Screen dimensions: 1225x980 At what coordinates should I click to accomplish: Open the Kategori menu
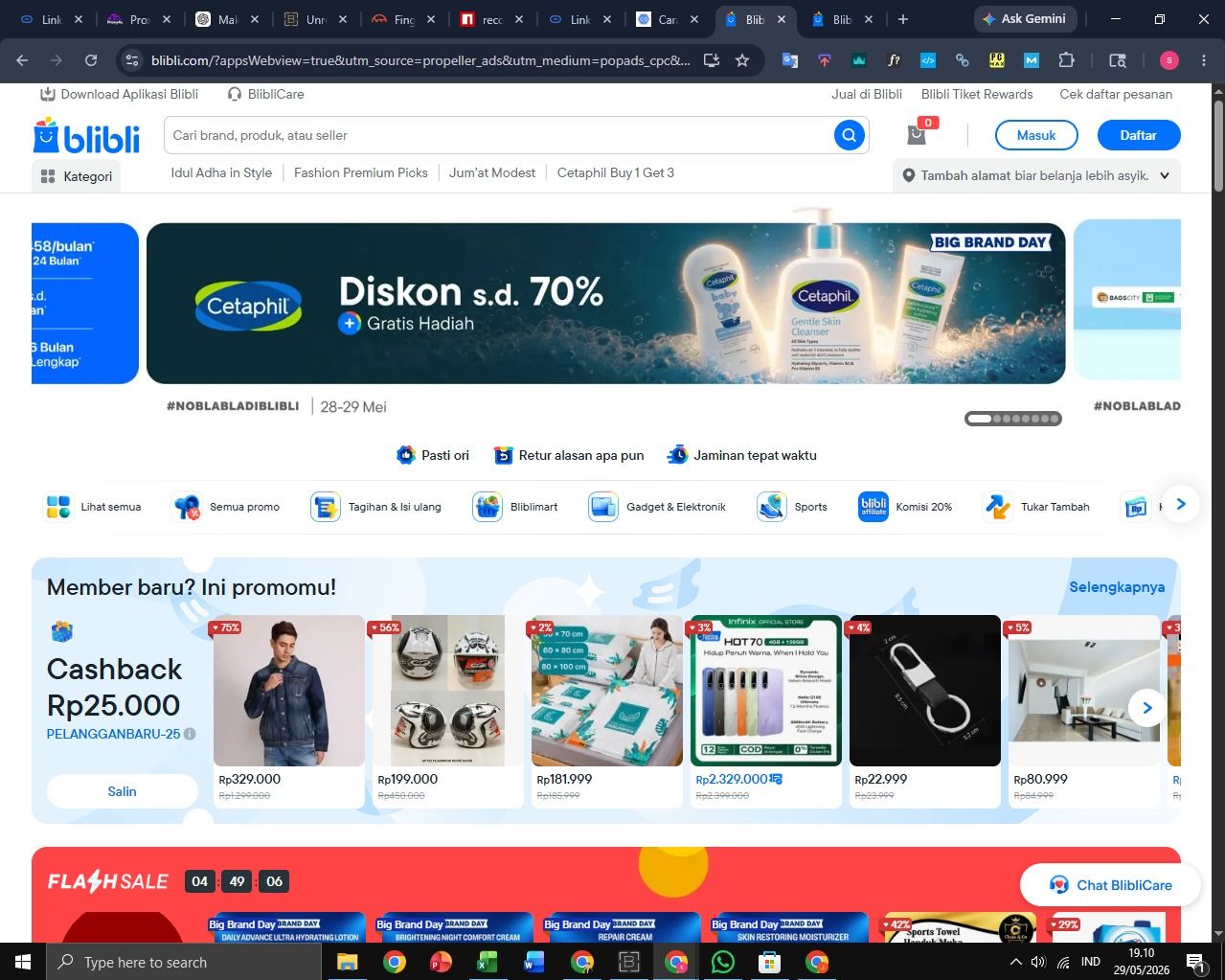tap(77, 176)
